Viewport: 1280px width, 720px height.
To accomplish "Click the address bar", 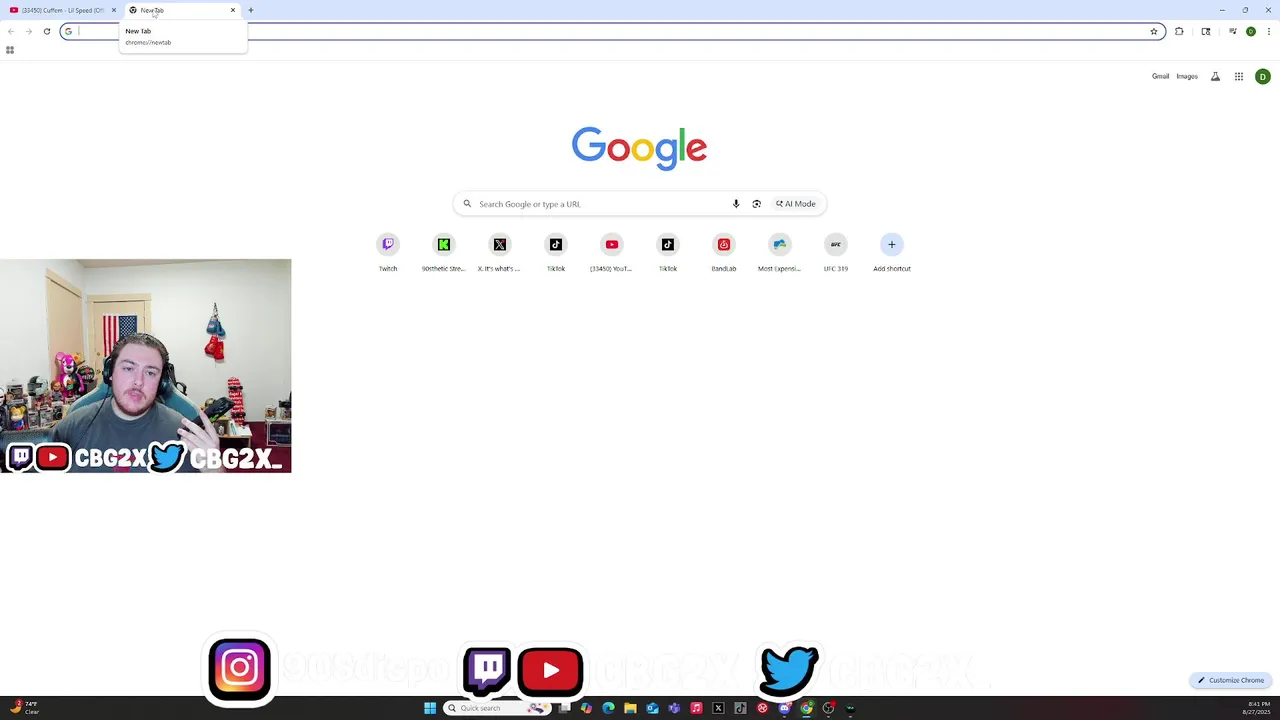I will [614, 31].
